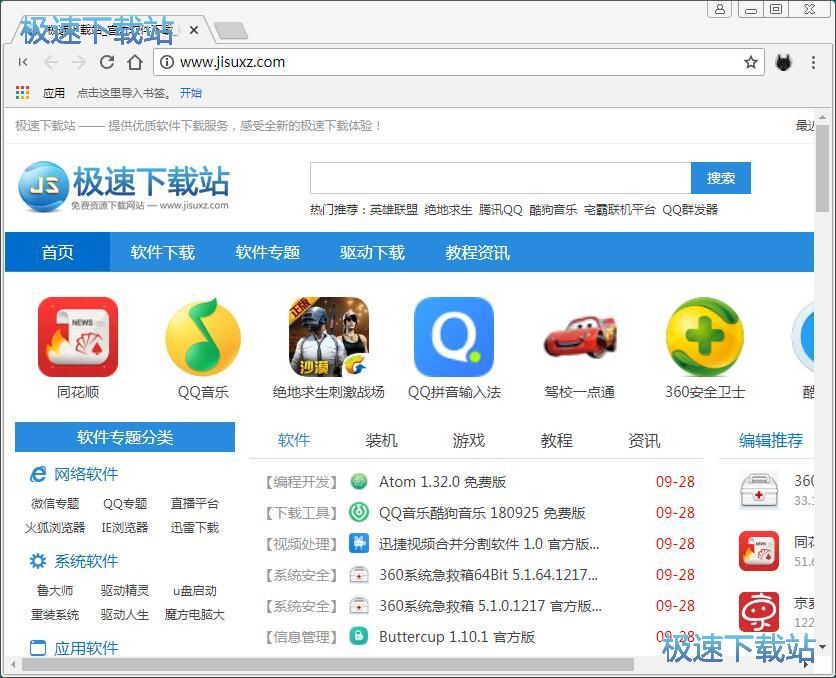Click the 开始 bookmark import link
The image size is (836, 678).
(191, 93)
